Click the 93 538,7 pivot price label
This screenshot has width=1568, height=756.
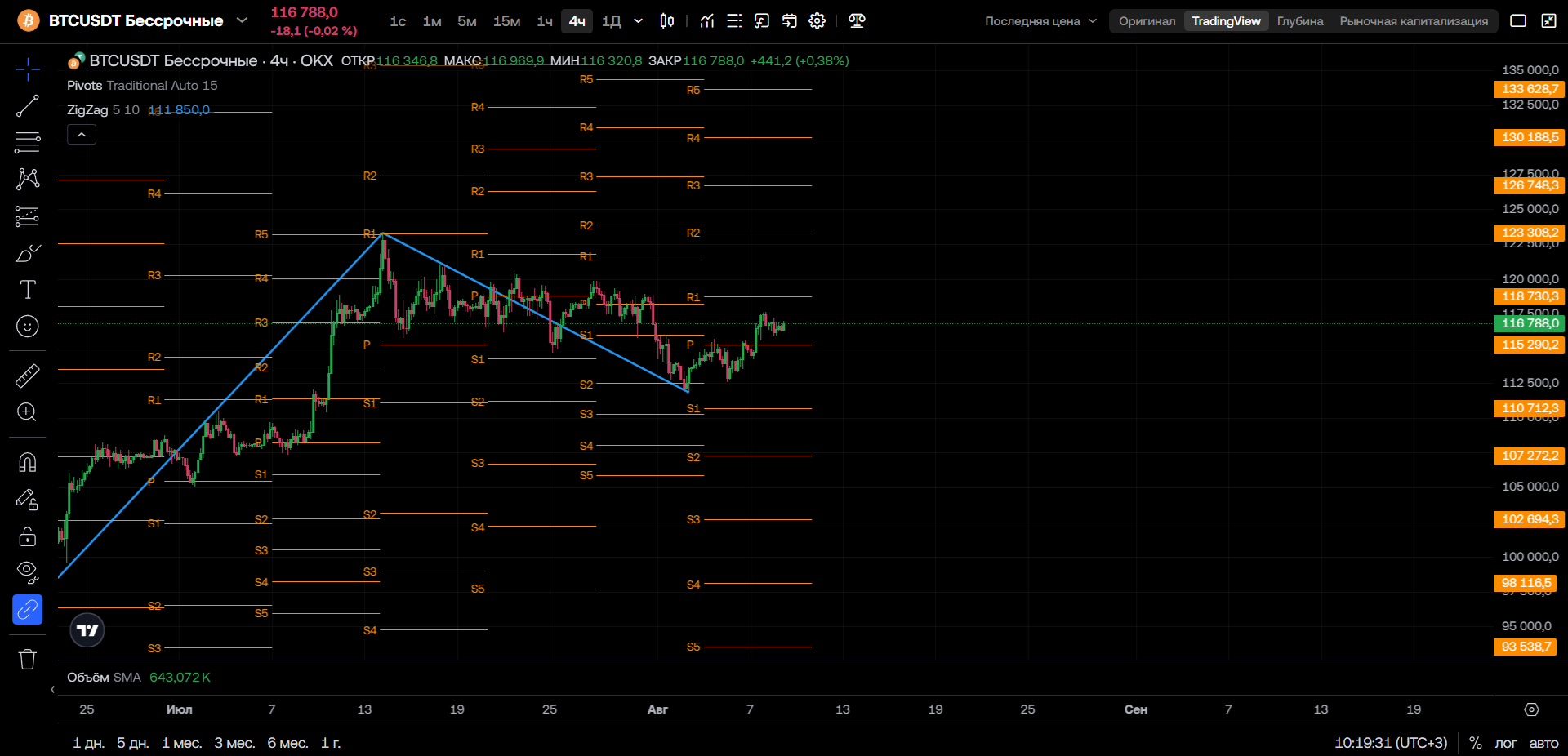coord(1526,647)
